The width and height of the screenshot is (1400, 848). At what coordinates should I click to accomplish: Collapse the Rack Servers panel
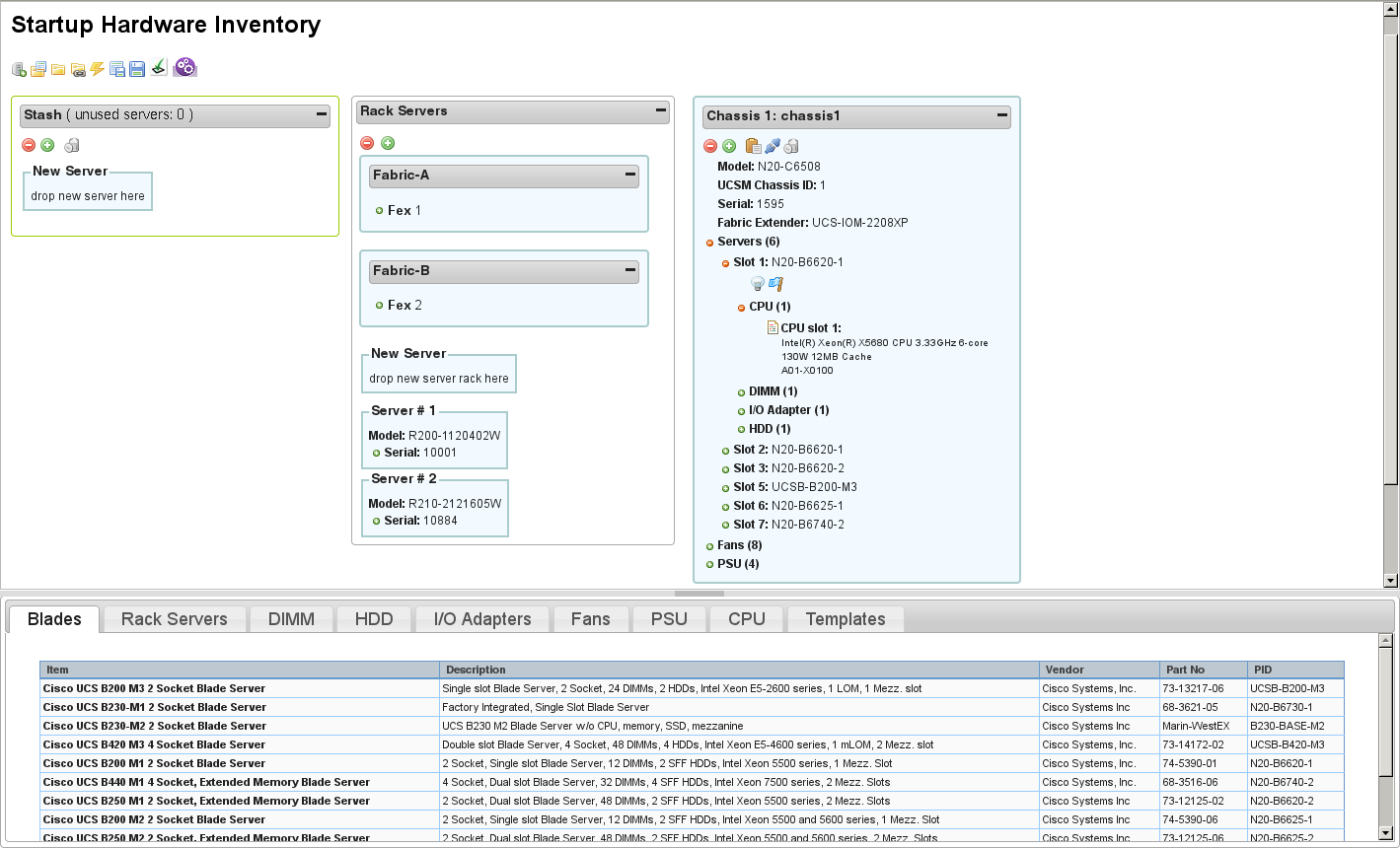point(662,110)
